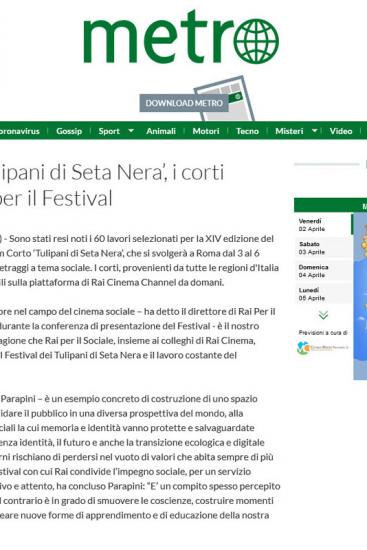This screenshot has height=550, width=367.
Task: Open the Video section
Action: click(x=341, y=131)
